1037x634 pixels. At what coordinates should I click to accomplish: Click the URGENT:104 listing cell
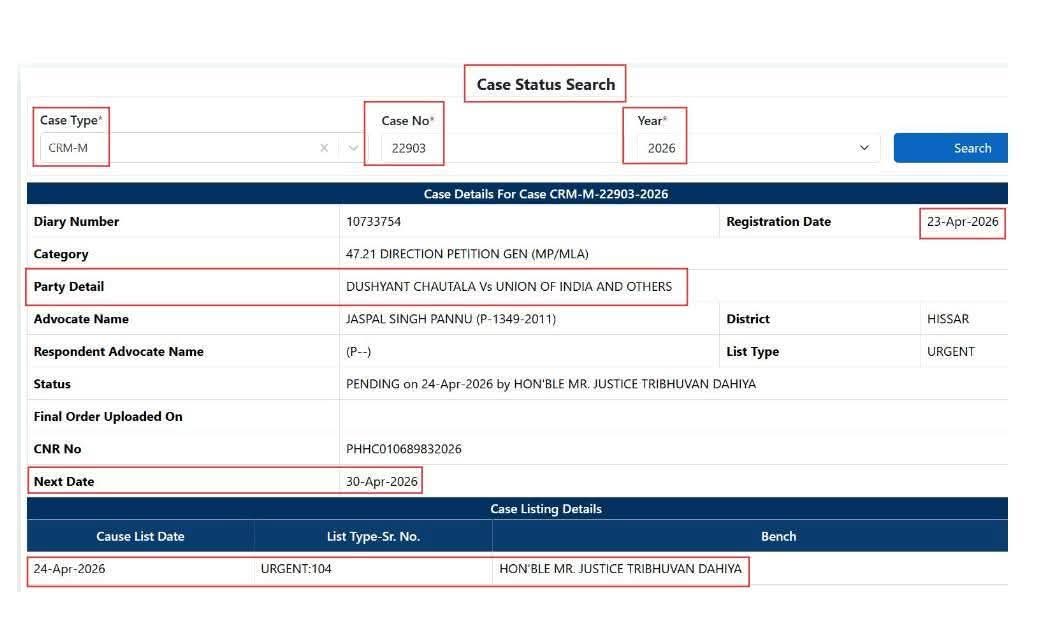pyautogui.click(x=296, y=569)
